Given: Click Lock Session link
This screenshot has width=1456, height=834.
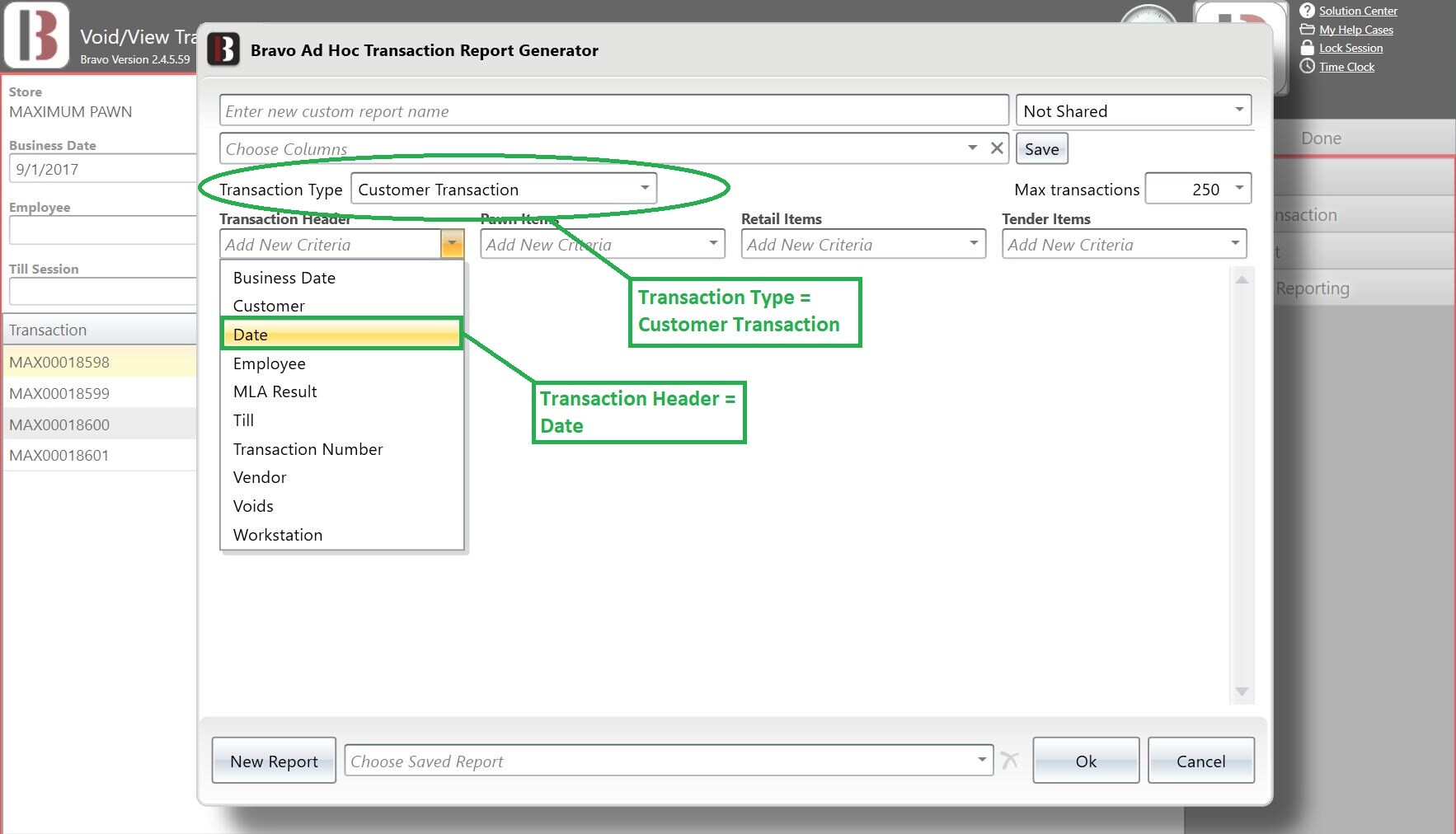Looking at the screenshot, I should point(1350,48).
